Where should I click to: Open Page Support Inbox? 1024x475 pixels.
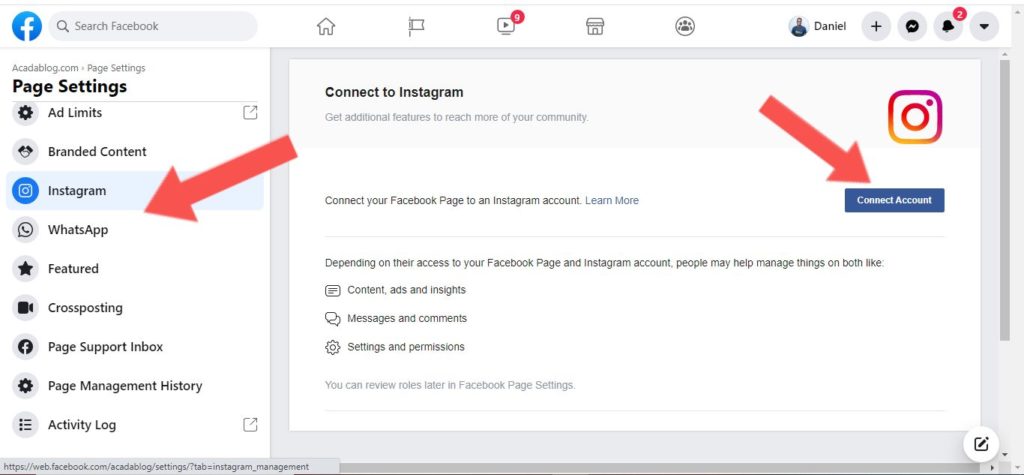(135, 347)
